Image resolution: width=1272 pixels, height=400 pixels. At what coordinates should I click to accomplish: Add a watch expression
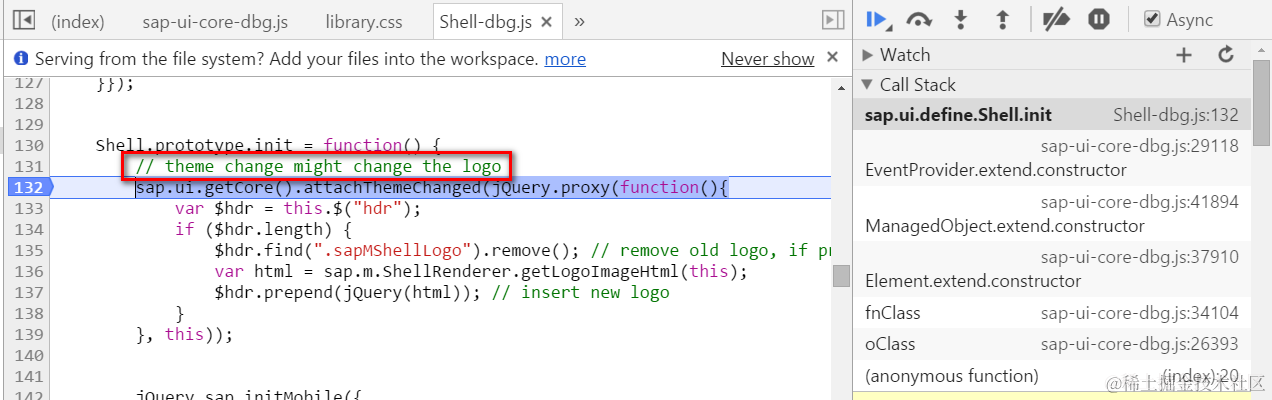[x=1184, y=55]
